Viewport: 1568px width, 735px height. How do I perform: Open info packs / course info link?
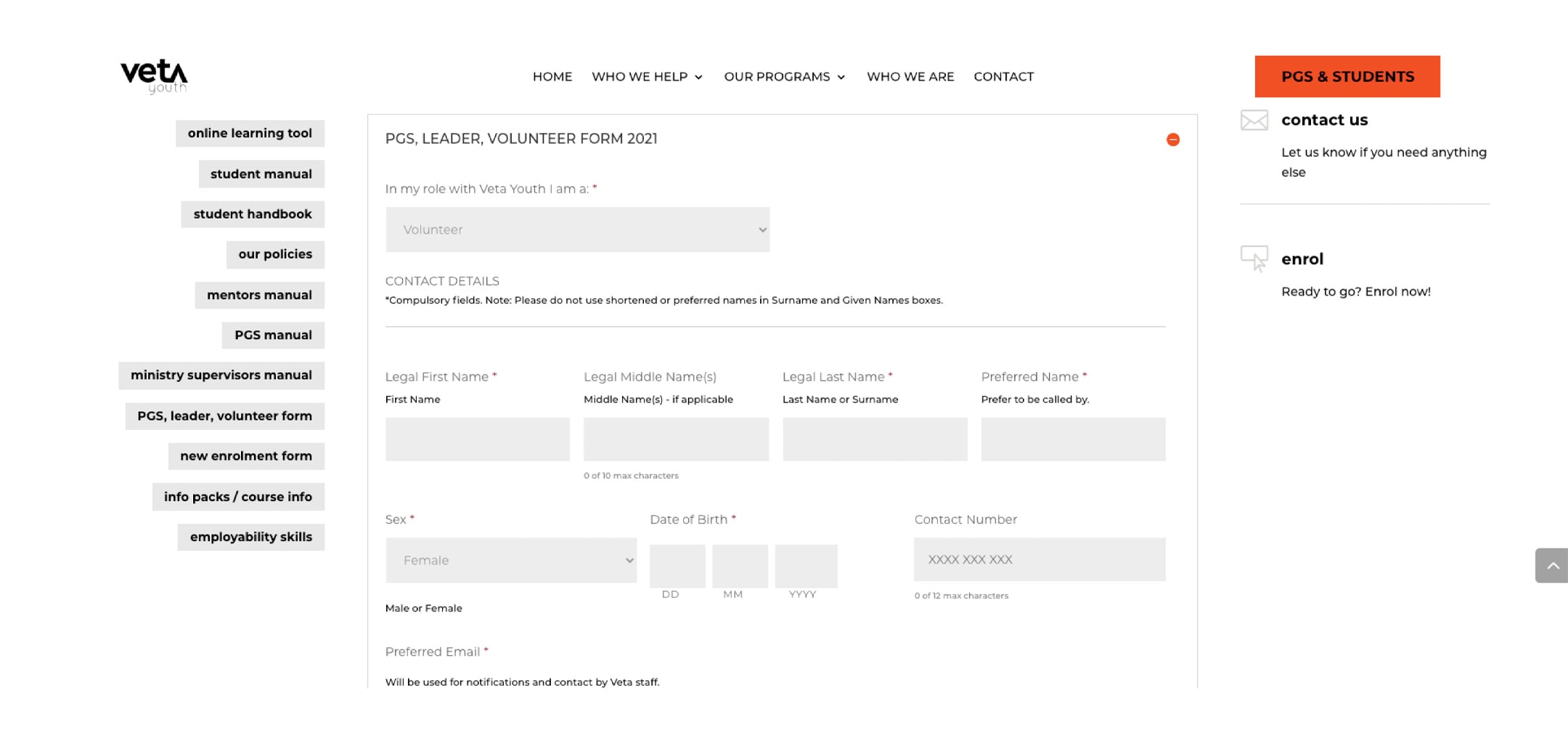coord(238,497)
